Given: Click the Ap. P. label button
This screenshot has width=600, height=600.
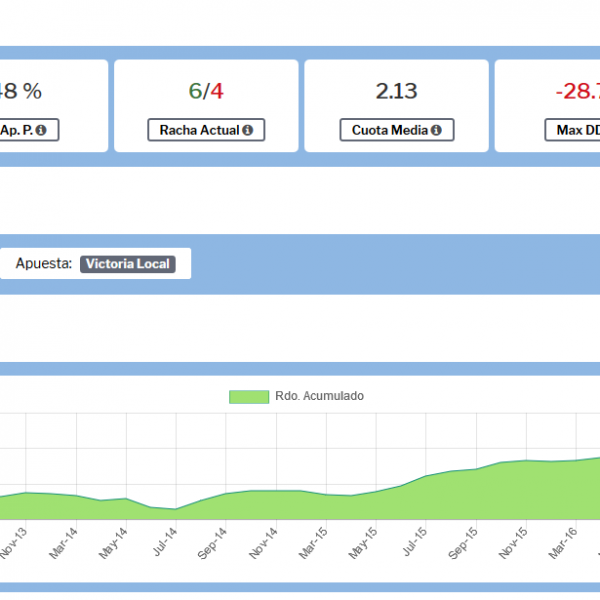Looking at the screenshot, I should pyautogui.click(x=29, y=130).
